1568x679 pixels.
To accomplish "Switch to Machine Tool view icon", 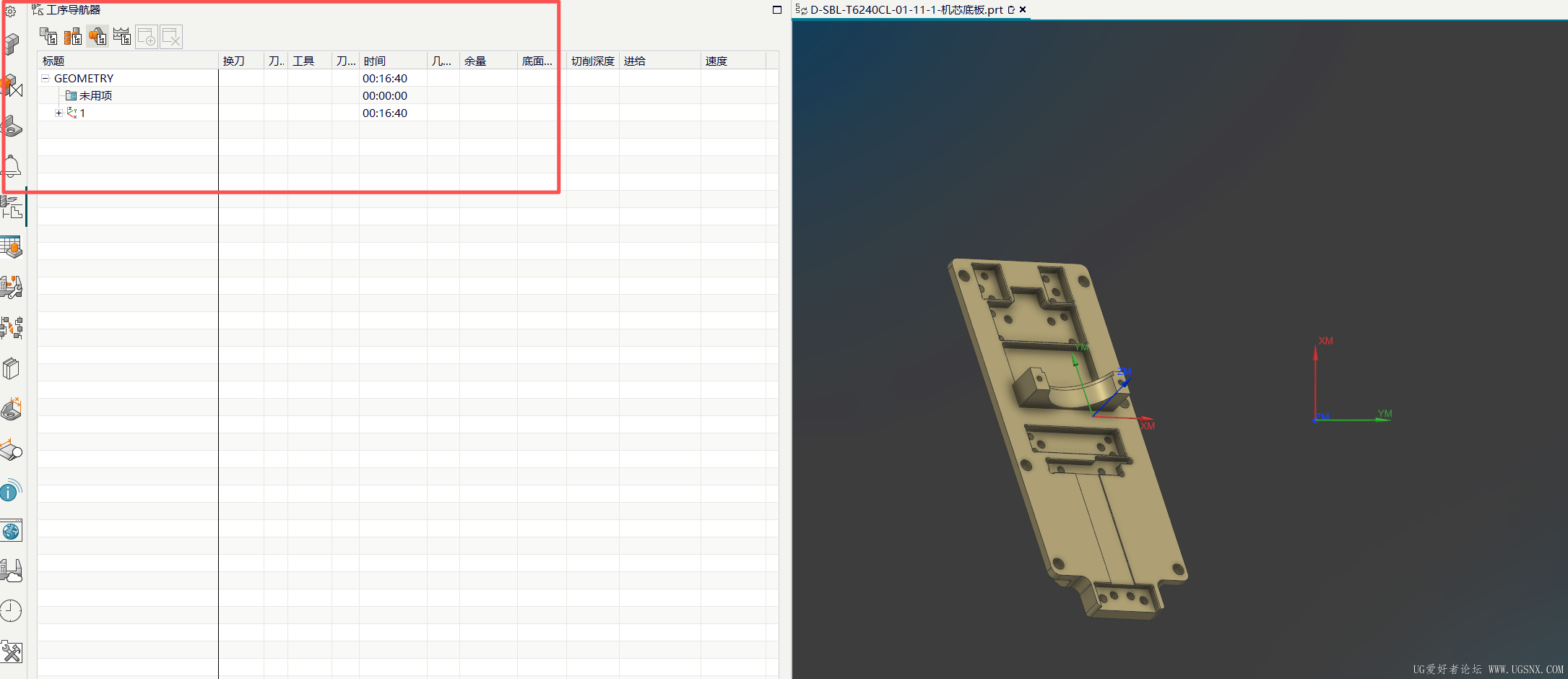I will [x=73, y=36].
